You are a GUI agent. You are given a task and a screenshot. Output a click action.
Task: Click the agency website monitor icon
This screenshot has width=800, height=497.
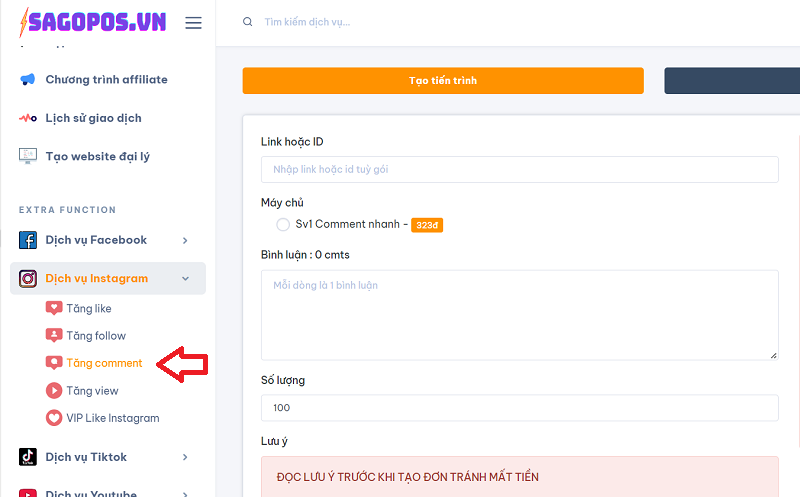coord(28,156)
